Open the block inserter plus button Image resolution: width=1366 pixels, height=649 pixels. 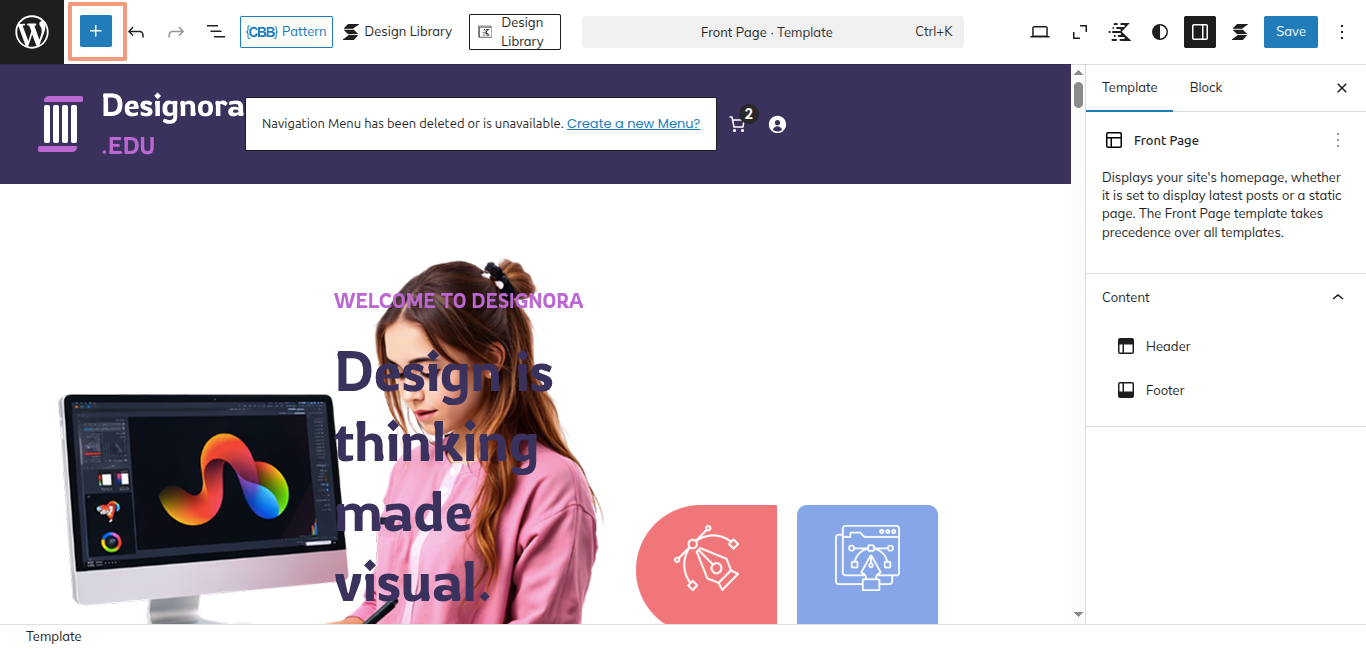pyautogui.click(x=96, y=32)
